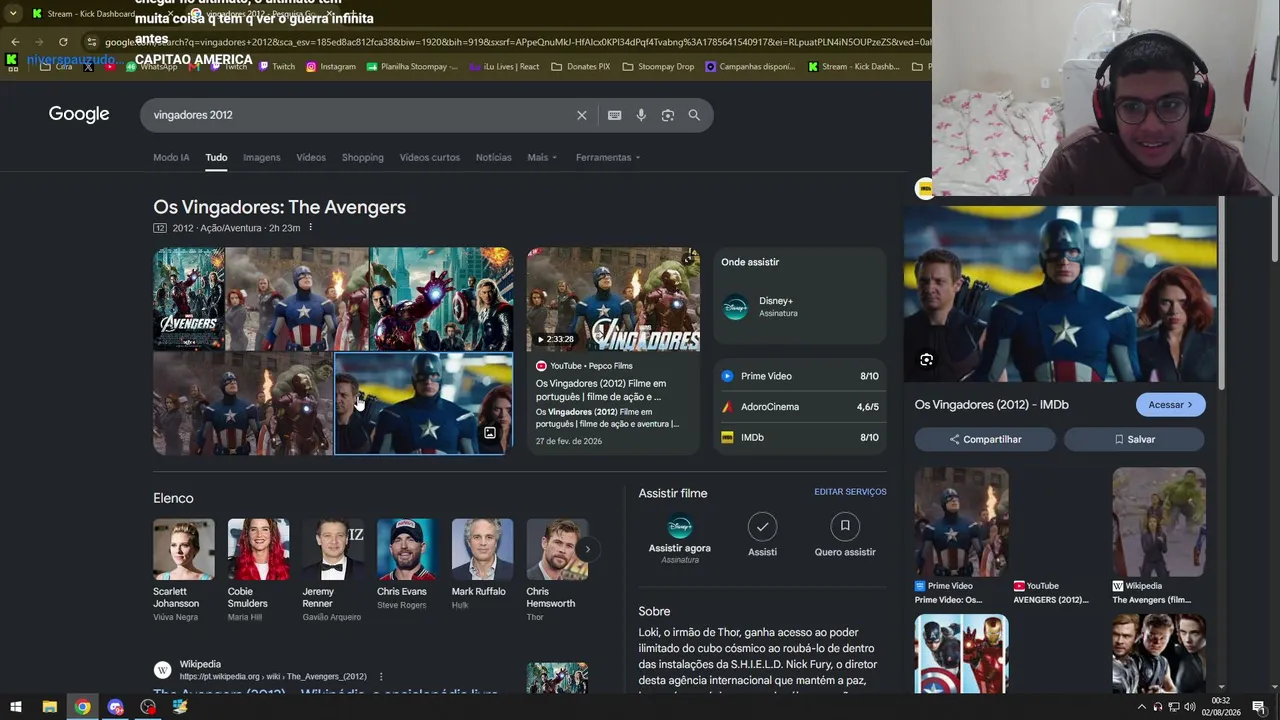
Task: Click the Salvar button
Action: pyautogui.click(x=1134, y=439)
